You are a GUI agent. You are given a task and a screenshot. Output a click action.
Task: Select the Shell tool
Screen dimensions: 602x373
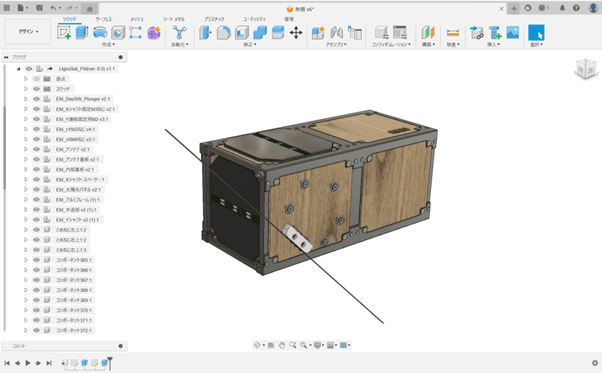tap(242, 33)
